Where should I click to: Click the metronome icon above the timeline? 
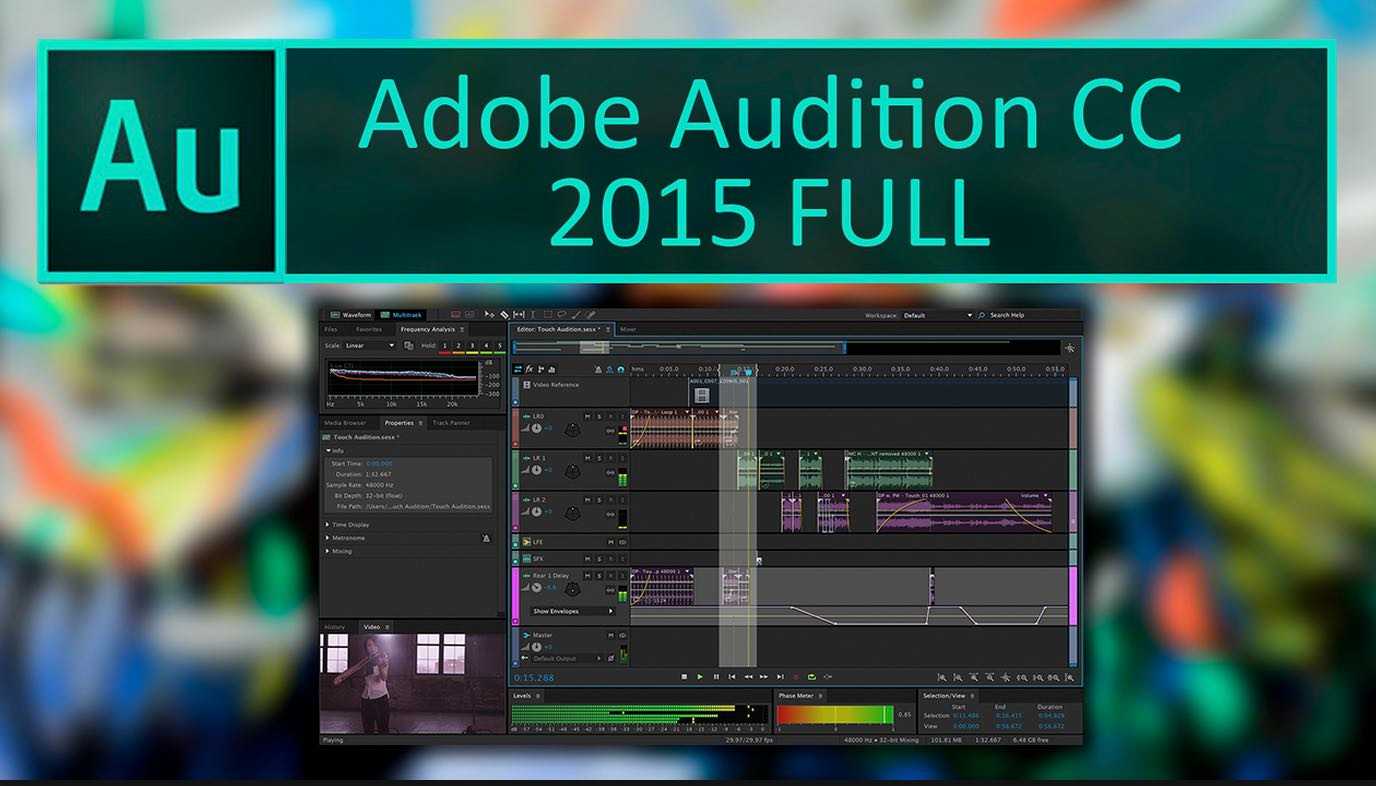(599, 369)
